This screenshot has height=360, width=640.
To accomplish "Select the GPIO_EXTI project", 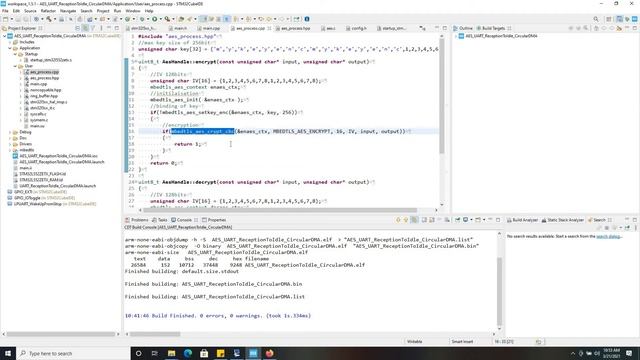I will (x=23, y=192).
